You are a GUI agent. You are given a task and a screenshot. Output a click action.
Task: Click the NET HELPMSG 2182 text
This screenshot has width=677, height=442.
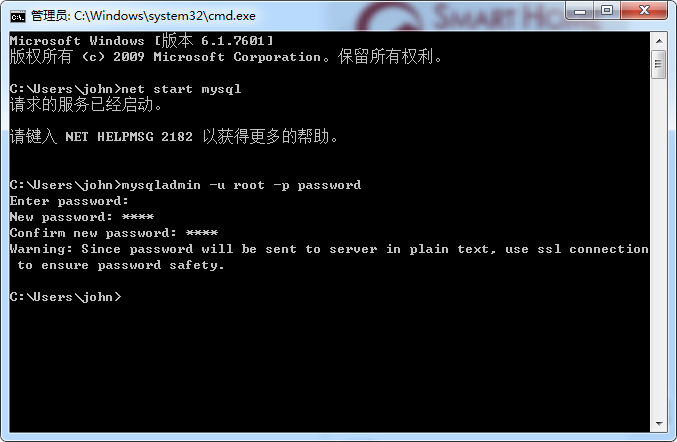pos(129,137)
